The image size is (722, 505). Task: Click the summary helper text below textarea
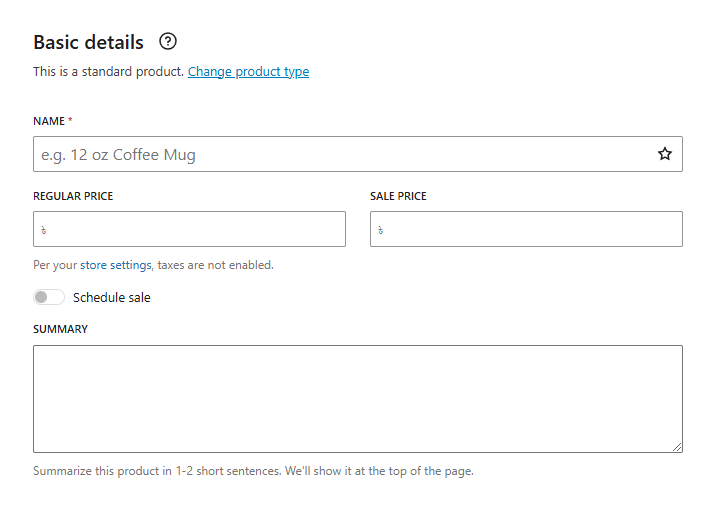click(253, 471)
